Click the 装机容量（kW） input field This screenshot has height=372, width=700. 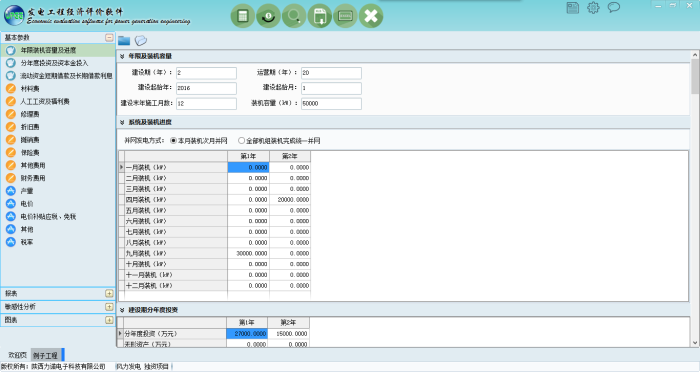331,103
